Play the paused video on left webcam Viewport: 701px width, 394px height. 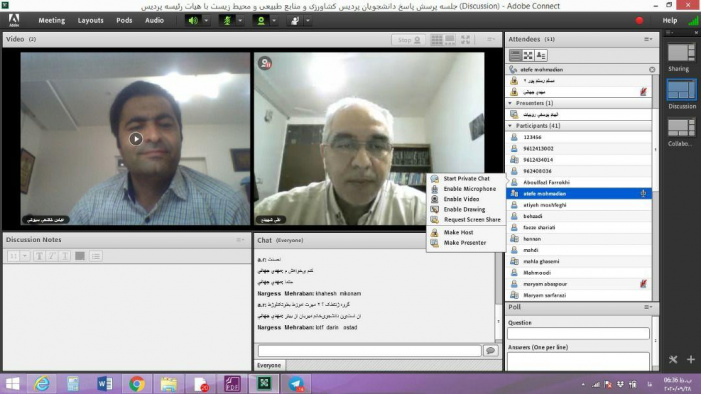click(136, 139)
